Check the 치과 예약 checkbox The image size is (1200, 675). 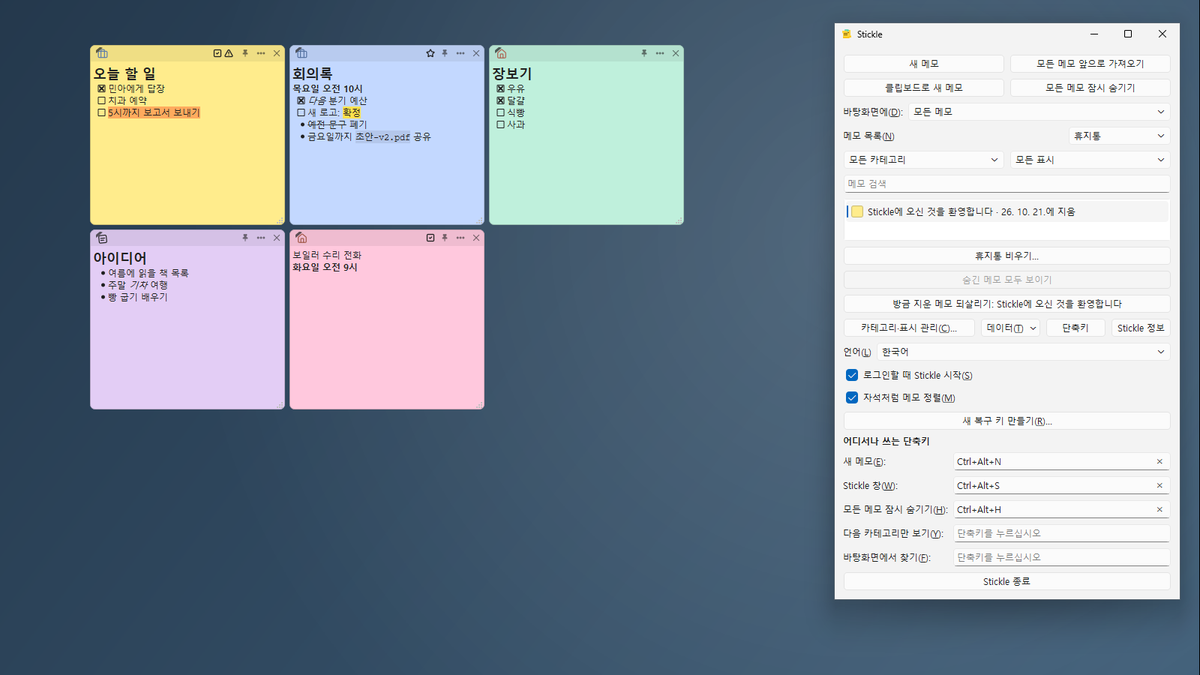click(x=101, y=101)
